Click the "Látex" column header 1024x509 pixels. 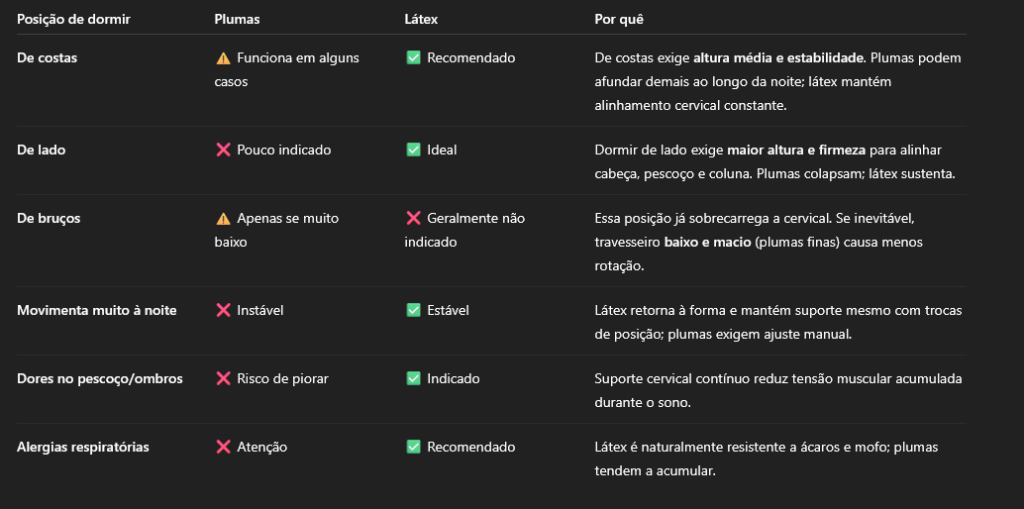coord(421,19)
